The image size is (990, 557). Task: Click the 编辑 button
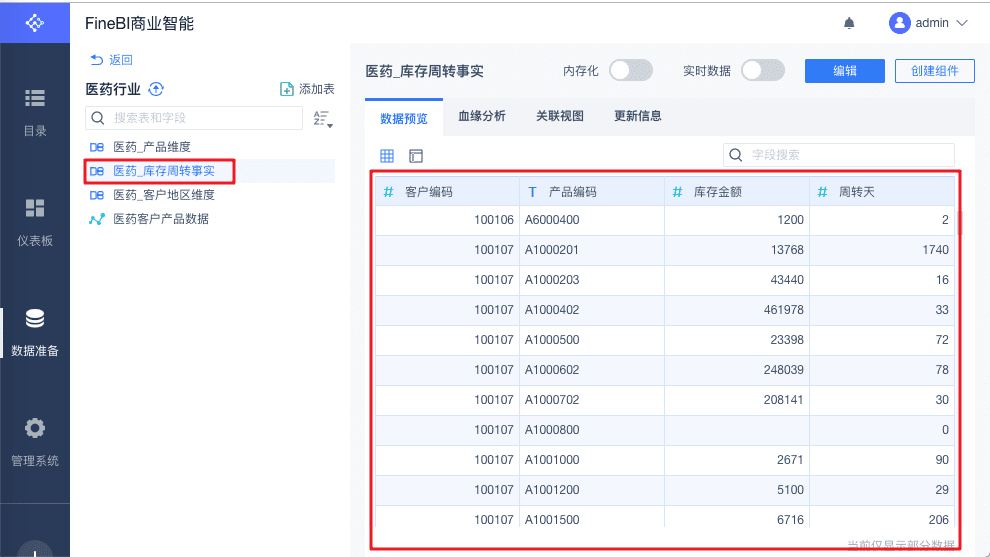click(x=845, y=71)
